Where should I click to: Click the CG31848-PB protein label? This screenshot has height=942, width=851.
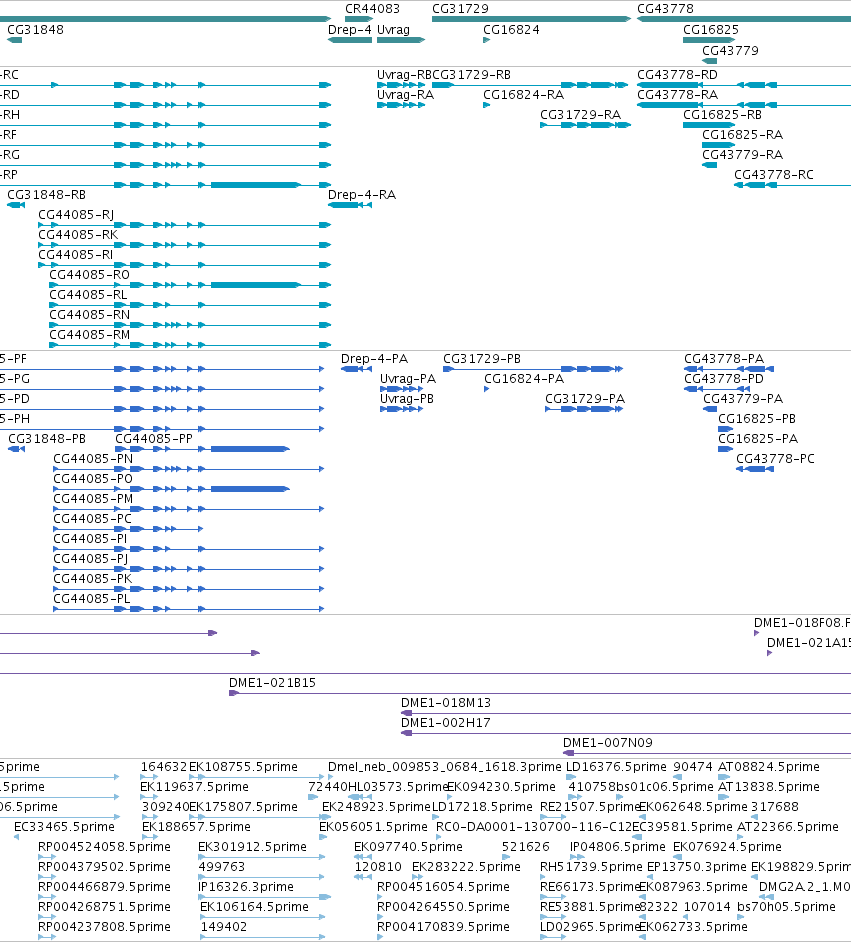[47, 439]
